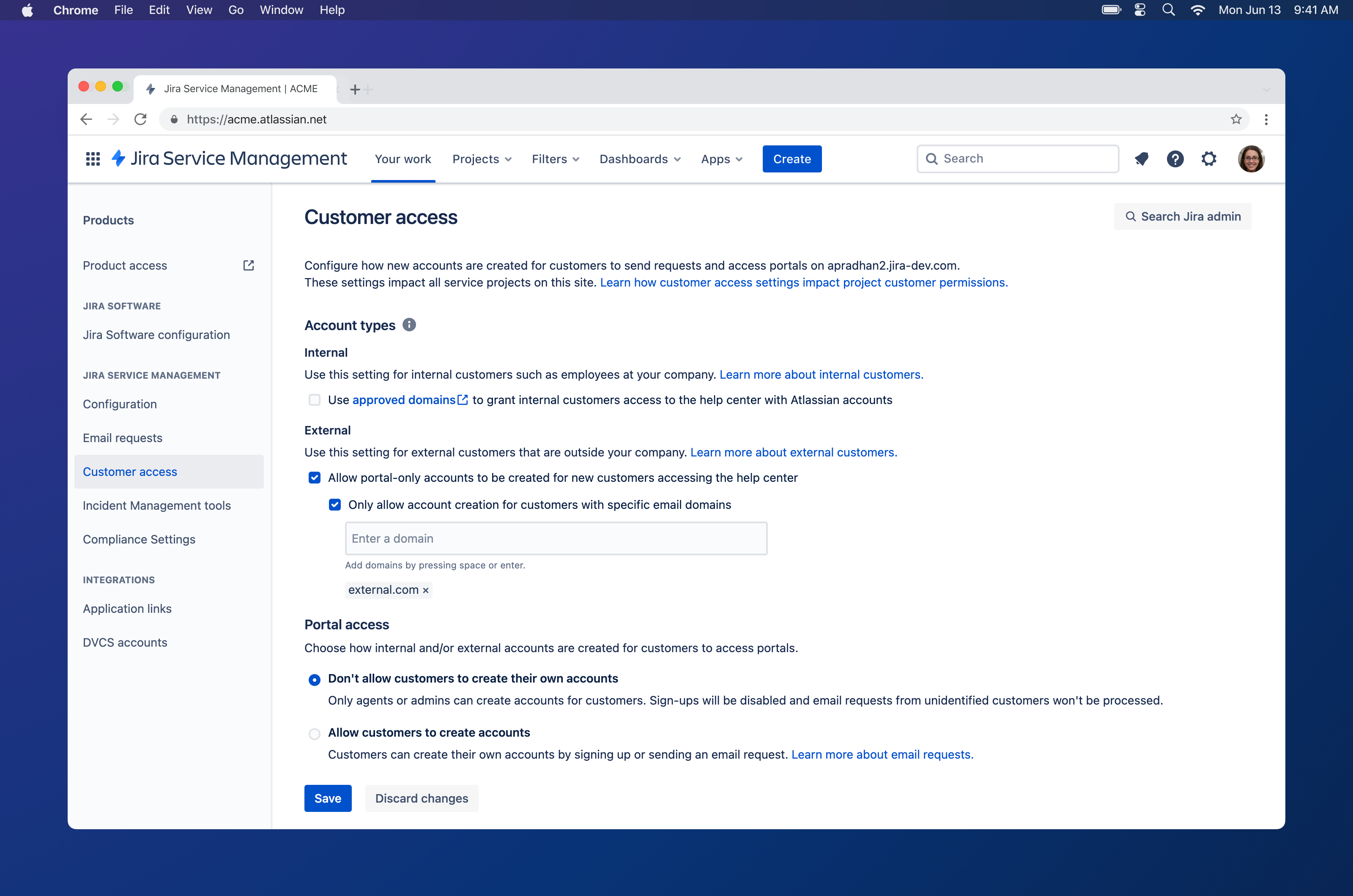This screenshot has width=1353, height=896.
Task: Open the Window menu in menu bar
Action: pyautogui.click(x=281, y=10)
